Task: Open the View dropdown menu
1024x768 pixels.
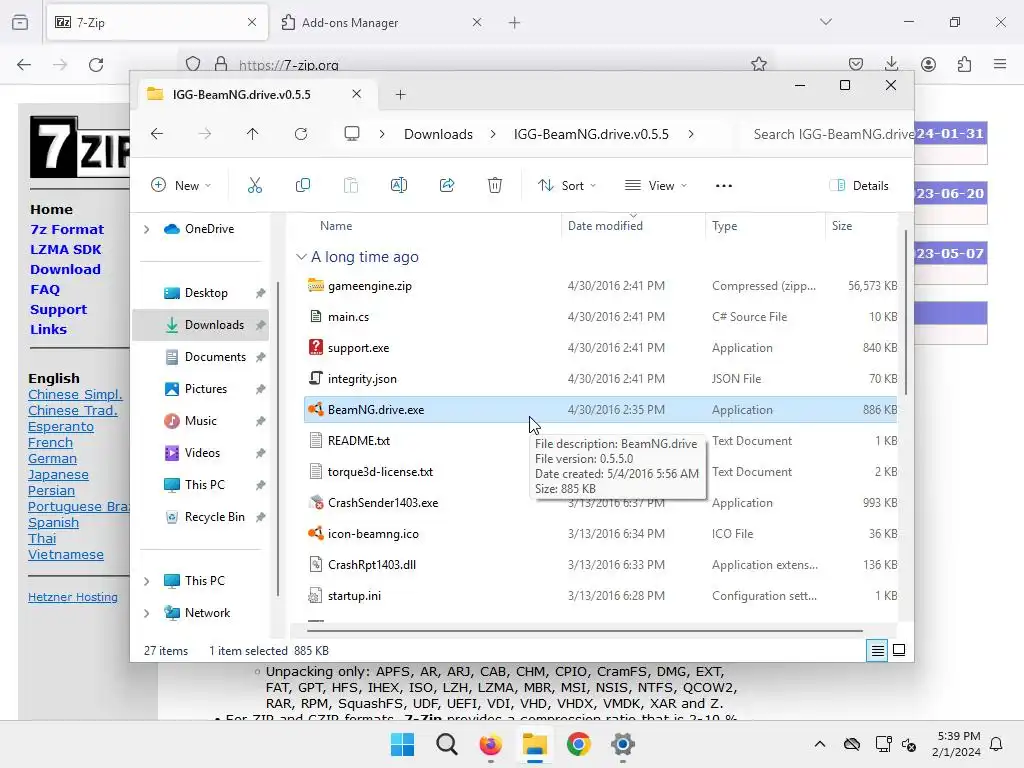Action: [656, 185]
